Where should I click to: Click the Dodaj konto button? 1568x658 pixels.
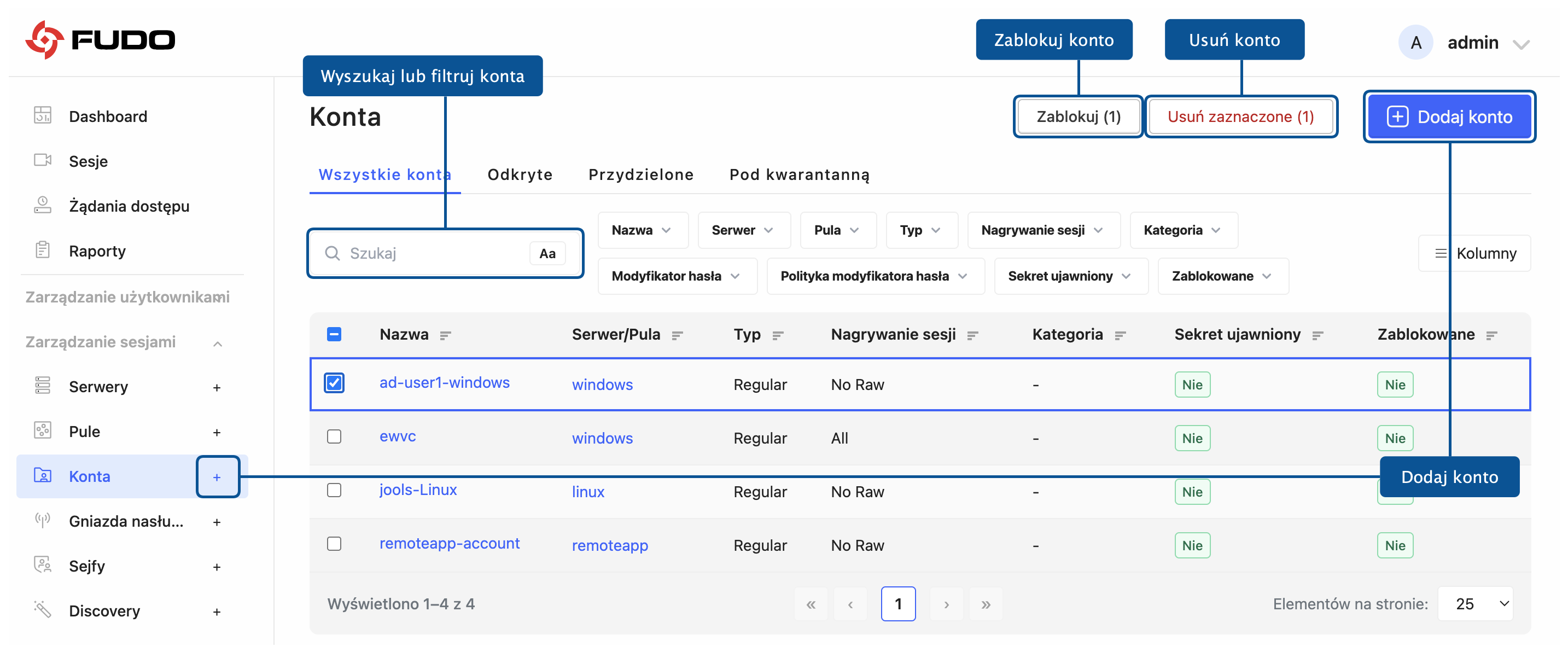click(1449, 117)
